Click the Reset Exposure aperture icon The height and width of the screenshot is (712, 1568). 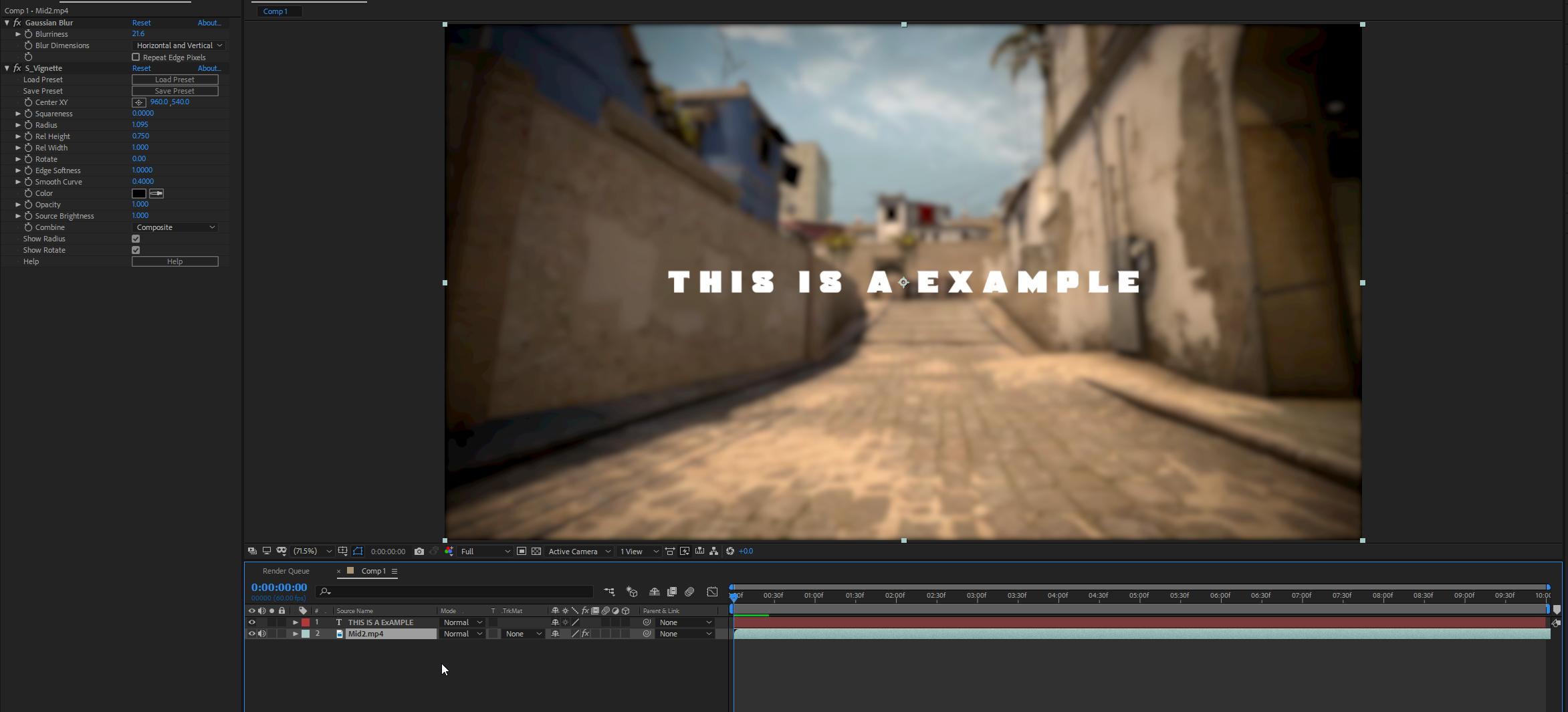pyautogui.click(x=730, y=551)
